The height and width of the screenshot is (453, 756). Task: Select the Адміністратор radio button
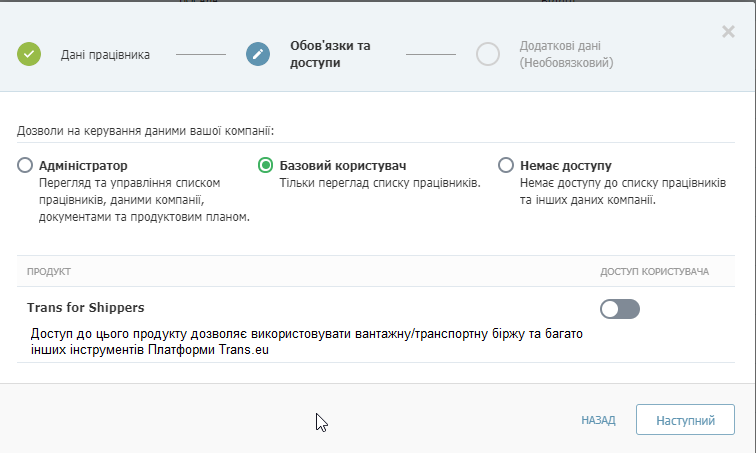tap(25, 165)
